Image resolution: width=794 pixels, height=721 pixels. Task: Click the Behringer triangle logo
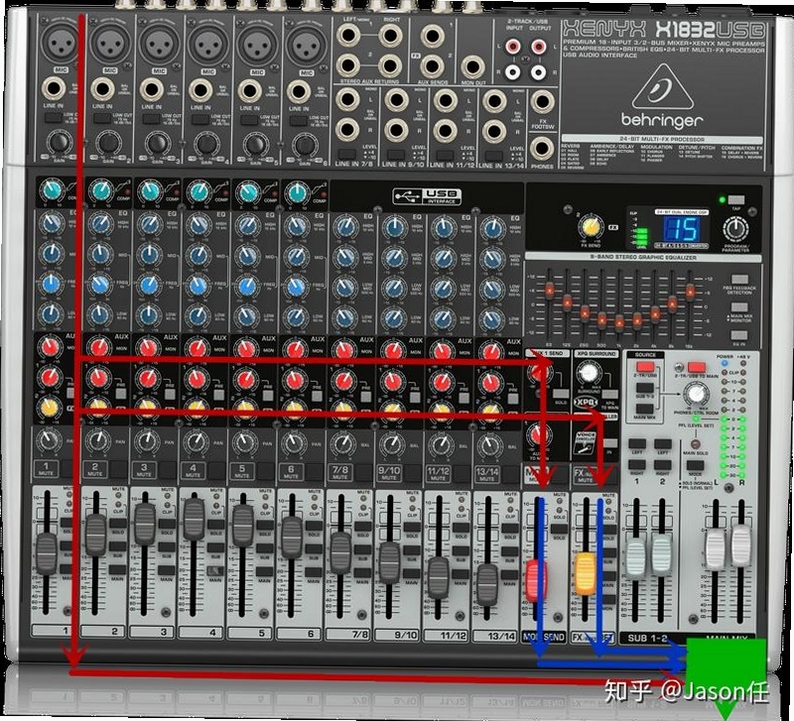pos(662,87)
